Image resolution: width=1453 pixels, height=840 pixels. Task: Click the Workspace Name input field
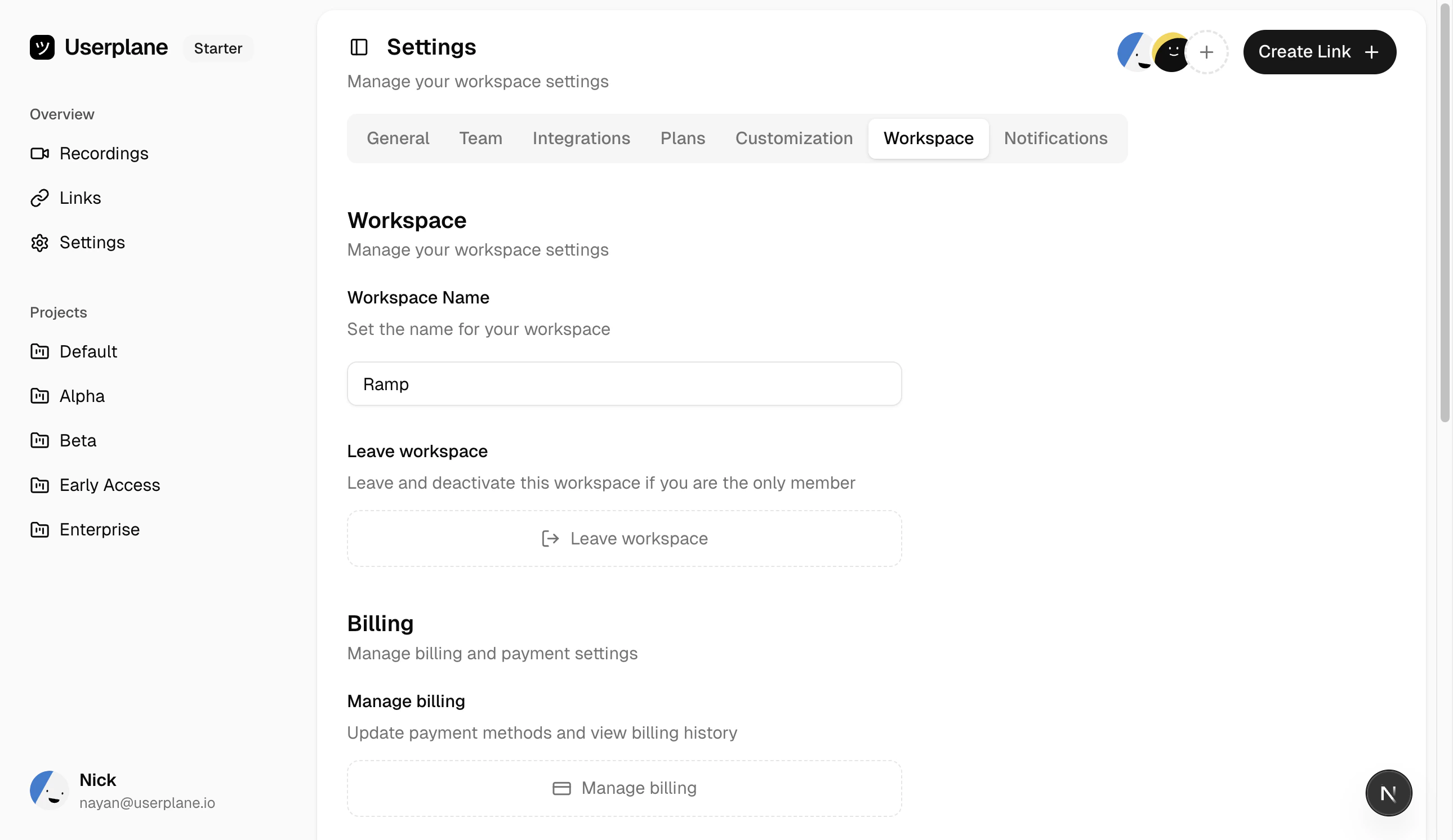(x=624, y=384)
